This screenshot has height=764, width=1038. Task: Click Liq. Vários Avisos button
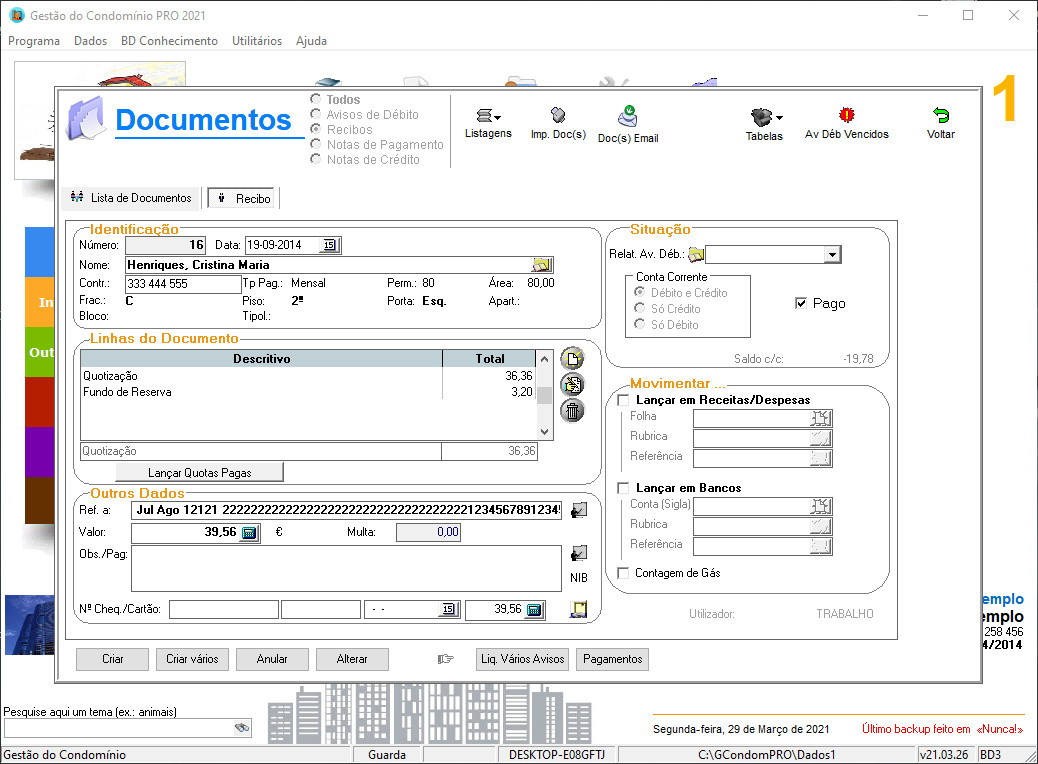click(x=522, y=659)
